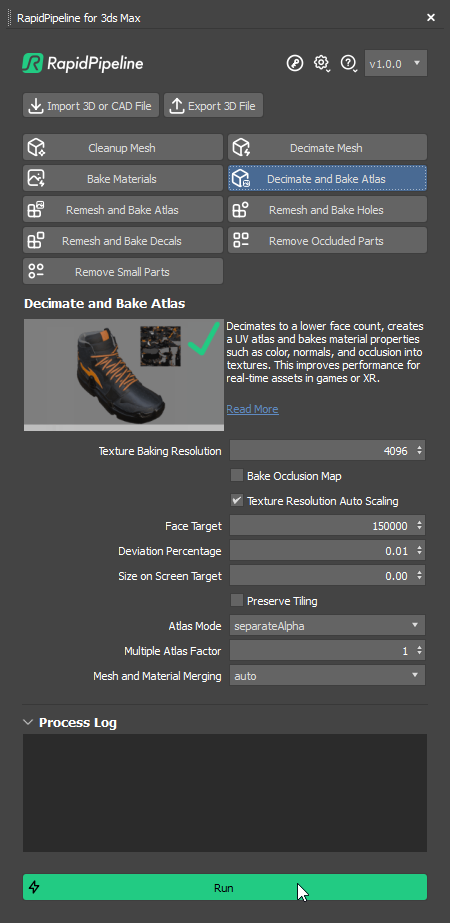Select Remove Occluded Parts preset

point(327,241)
